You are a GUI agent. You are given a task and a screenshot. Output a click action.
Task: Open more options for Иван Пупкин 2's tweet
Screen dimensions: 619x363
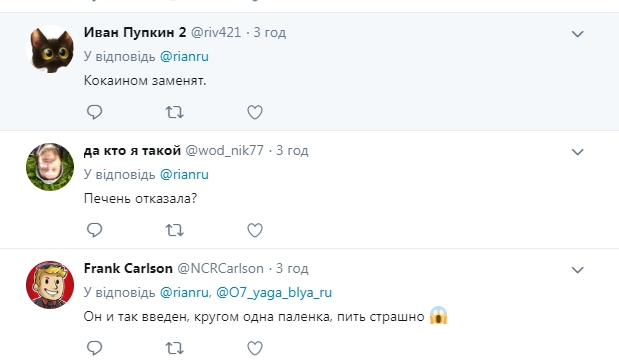point(577,34)
